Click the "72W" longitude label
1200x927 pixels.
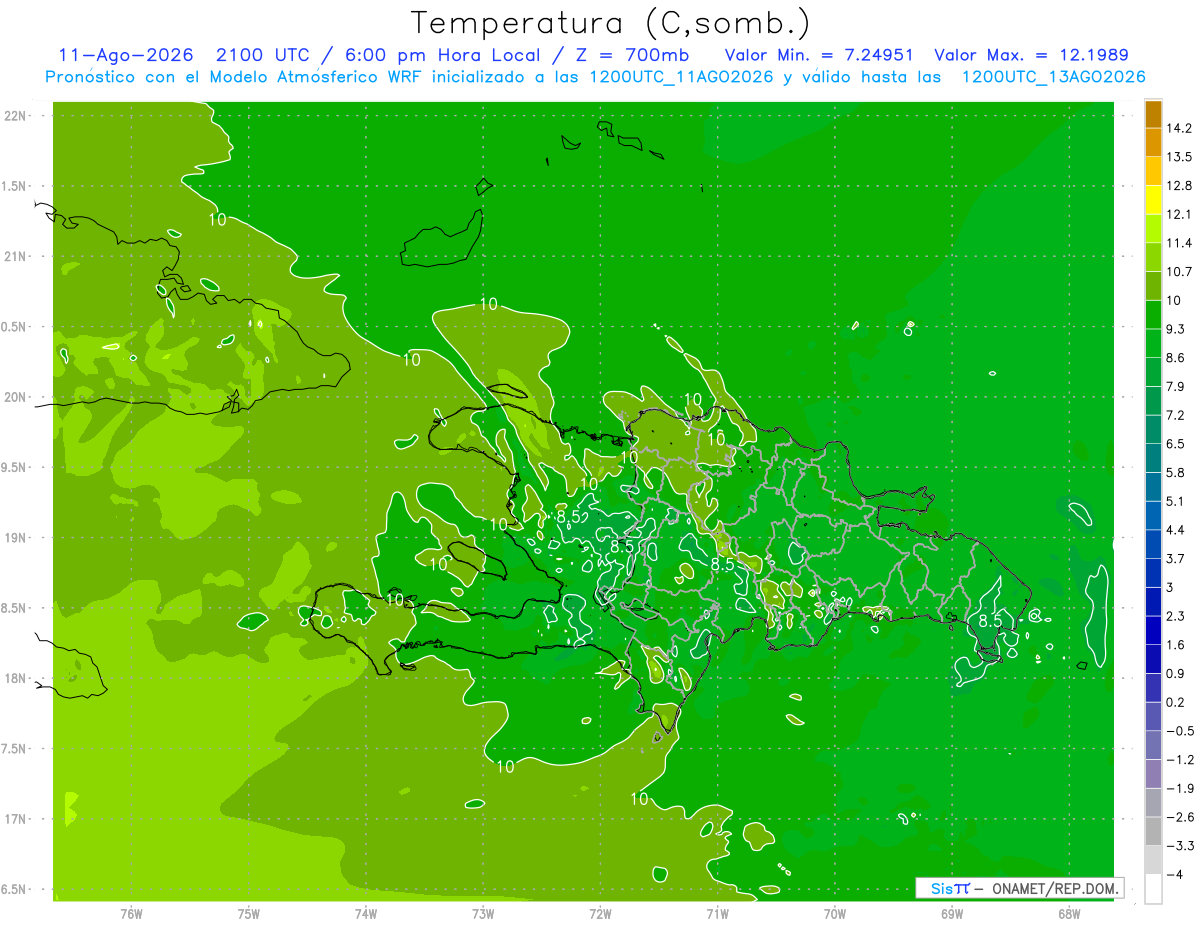(x=600, y=914)
